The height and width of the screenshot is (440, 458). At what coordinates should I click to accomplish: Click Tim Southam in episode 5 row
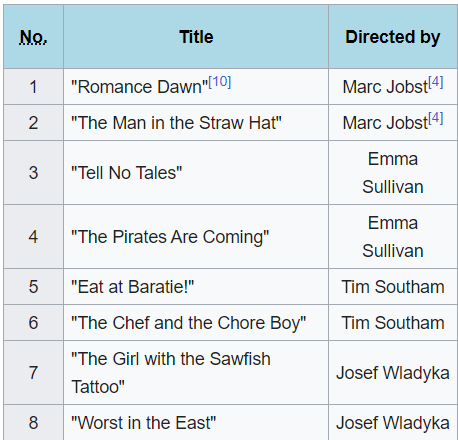pyautogui.click(x=393, y=287)
